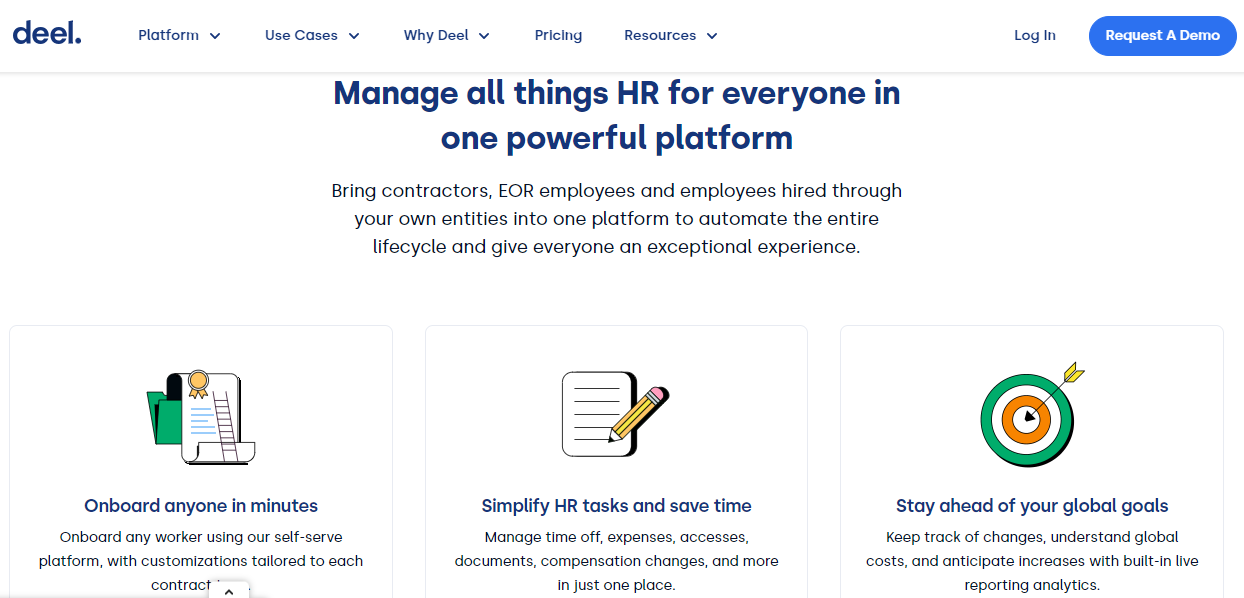Click the paragraph starting 'Bring contractors, EOR employees'

(x=616, y=218)
